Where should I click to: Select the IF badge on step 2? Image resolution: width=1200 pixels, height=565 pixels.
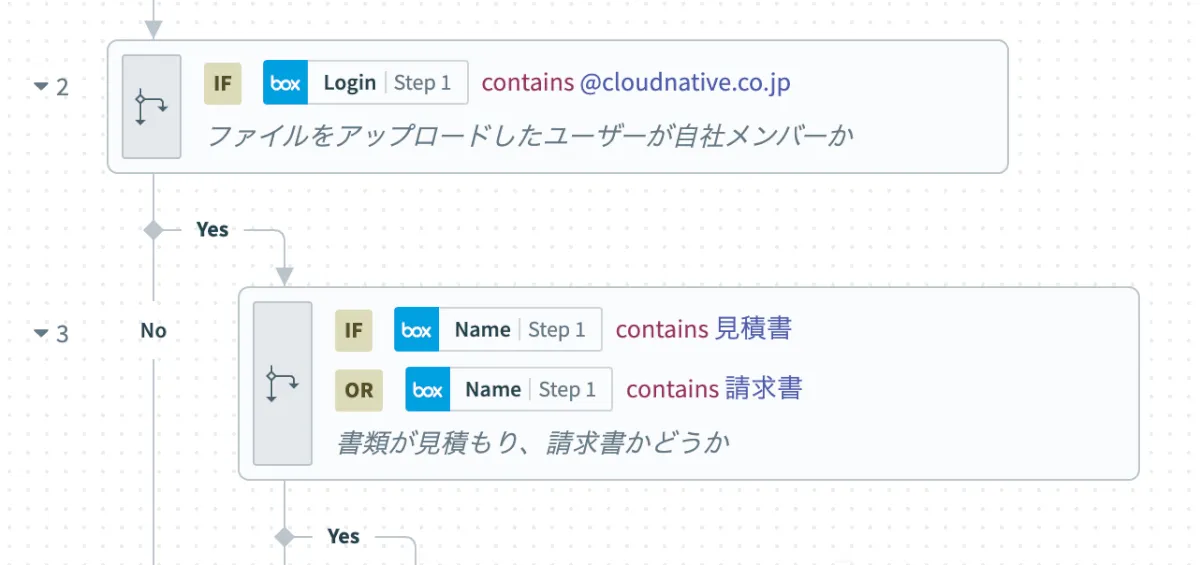click(x=222, y=83)
